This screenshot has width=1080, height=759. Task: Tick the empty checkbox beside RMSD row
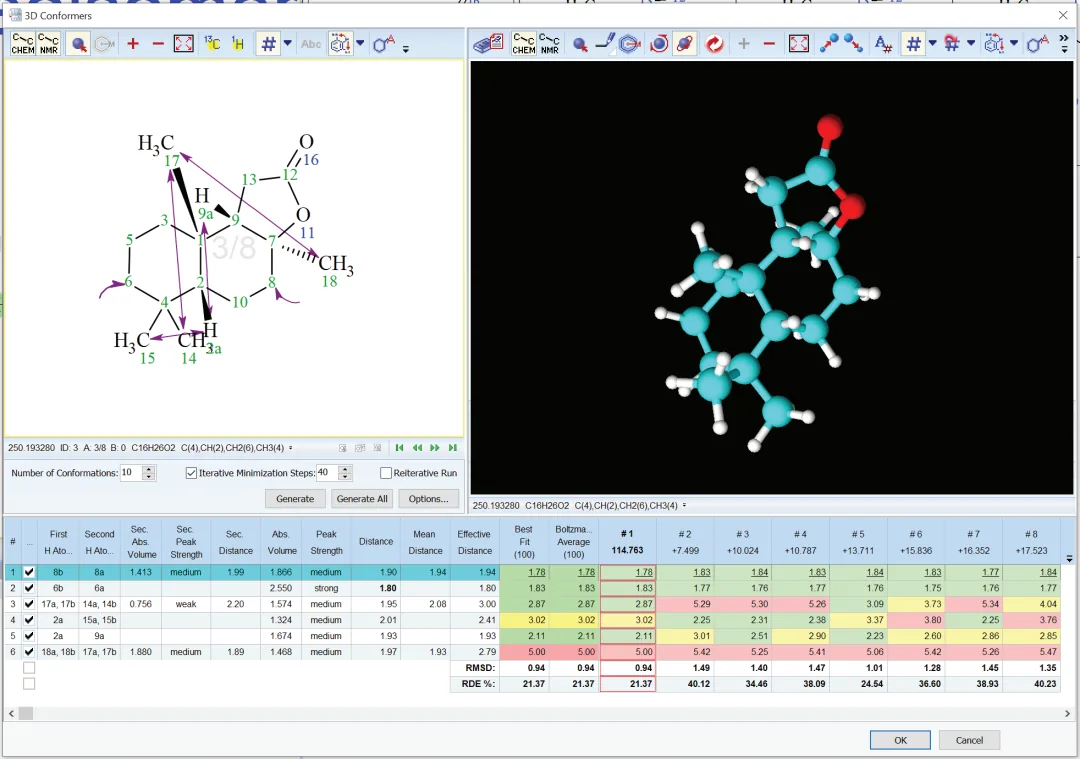click(x=29, y=667)
